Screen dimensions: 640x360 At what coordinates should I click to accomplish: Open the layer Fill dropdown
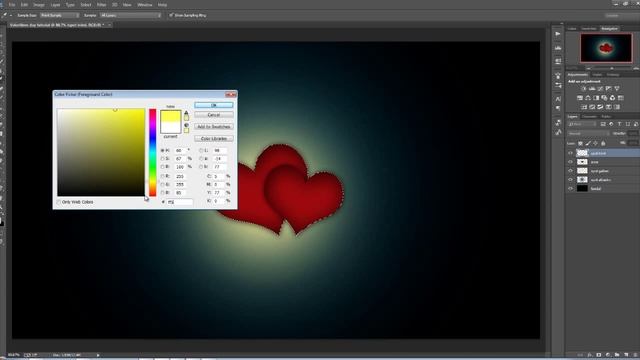(633, 143)
